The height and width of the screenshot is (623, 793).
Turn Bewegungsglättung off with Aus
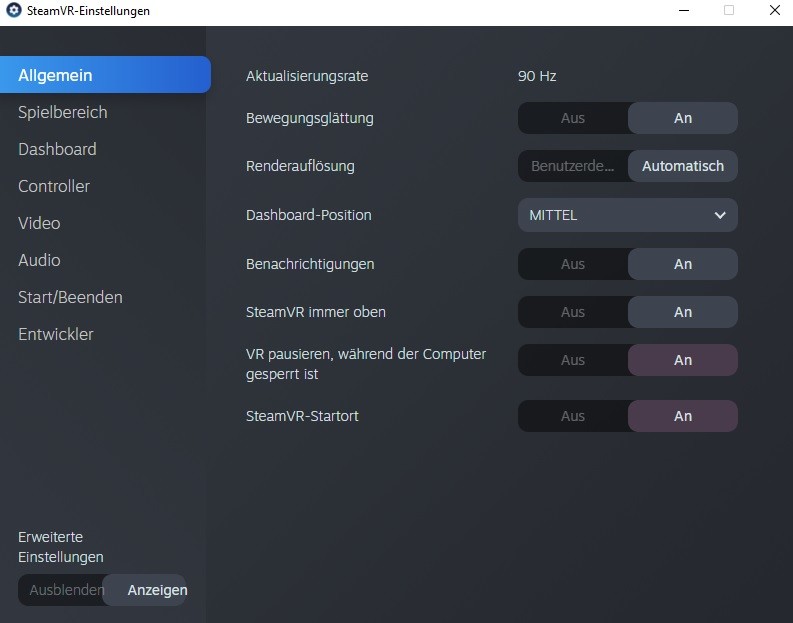tap(573, 118)
